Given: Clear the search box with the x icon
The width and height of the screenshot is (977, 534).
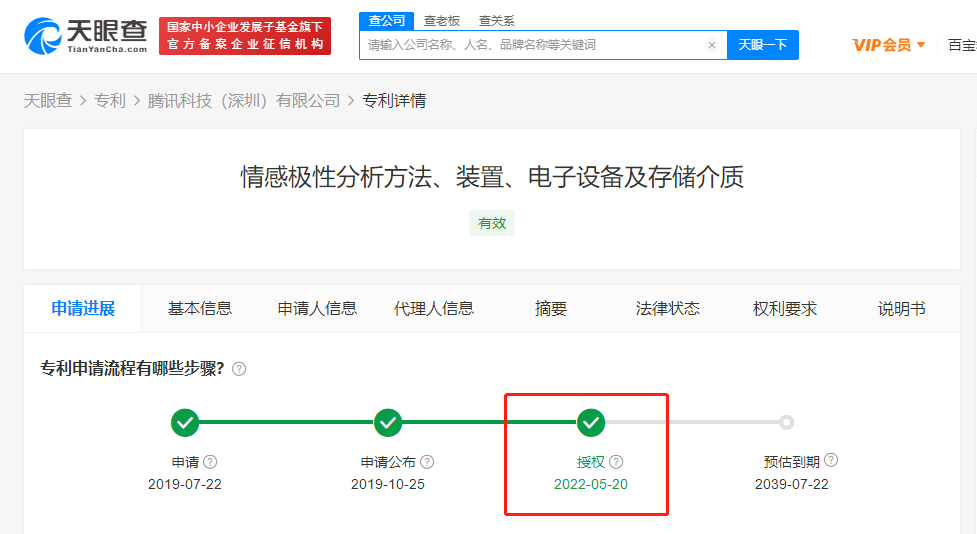Looking at the screenshot, I should (712, 45).
